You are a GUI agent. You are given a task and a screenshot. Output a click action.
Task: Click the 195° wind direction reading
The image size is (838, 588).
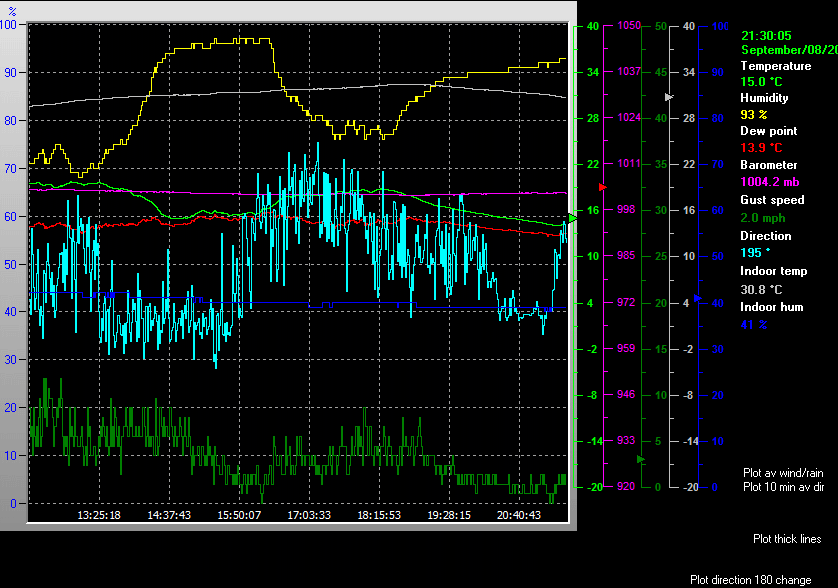(754, 253)
